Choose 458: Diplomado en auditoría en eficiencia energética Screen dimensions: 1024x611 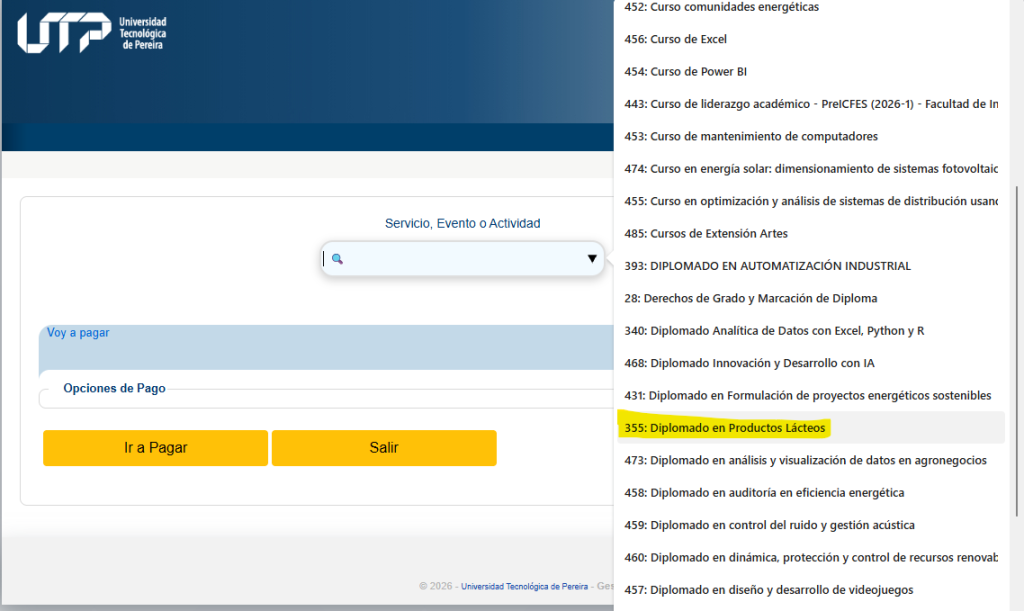pos(764,492)
